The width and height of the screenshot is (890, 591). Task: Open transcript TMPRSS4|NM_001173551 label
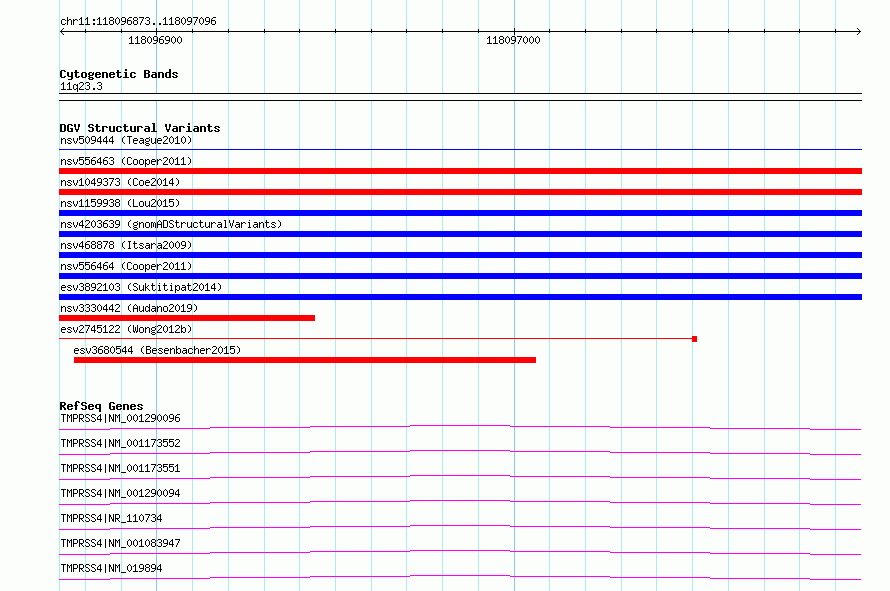tap(120, 468)
